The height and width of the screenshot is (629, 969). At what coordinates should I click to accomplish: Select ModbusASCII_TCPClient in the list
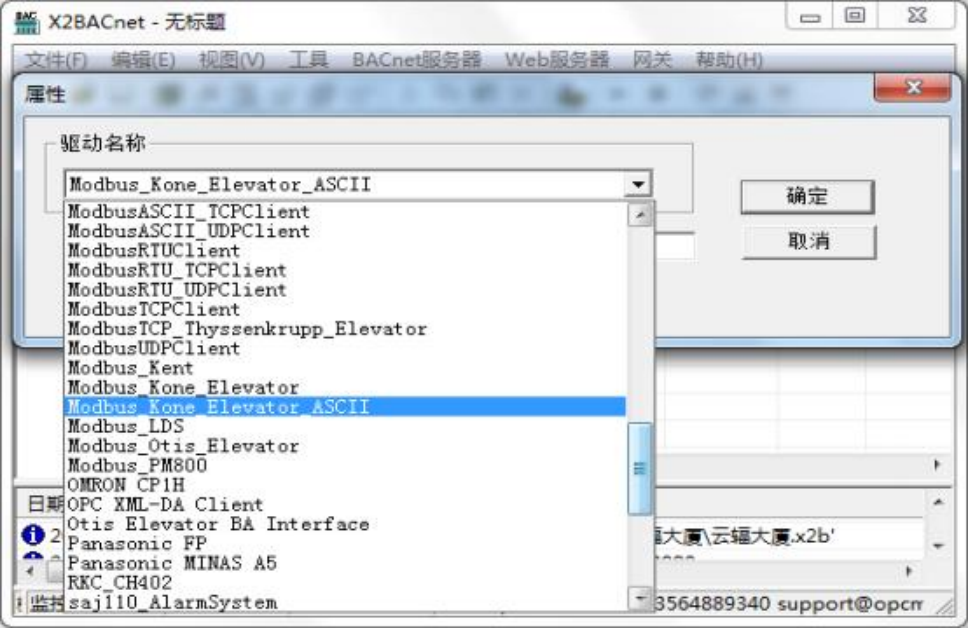pyautogui.click(x=345, y=211)
